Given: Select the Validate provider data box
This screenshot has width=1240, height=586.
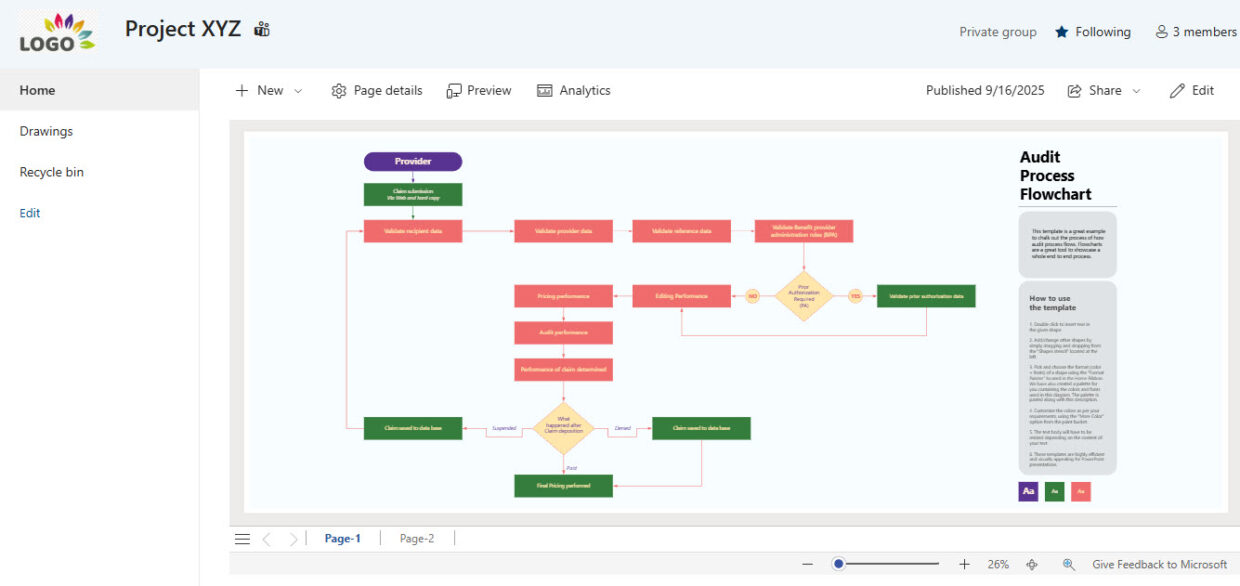Looking at the screenshot, I should 563,231.
